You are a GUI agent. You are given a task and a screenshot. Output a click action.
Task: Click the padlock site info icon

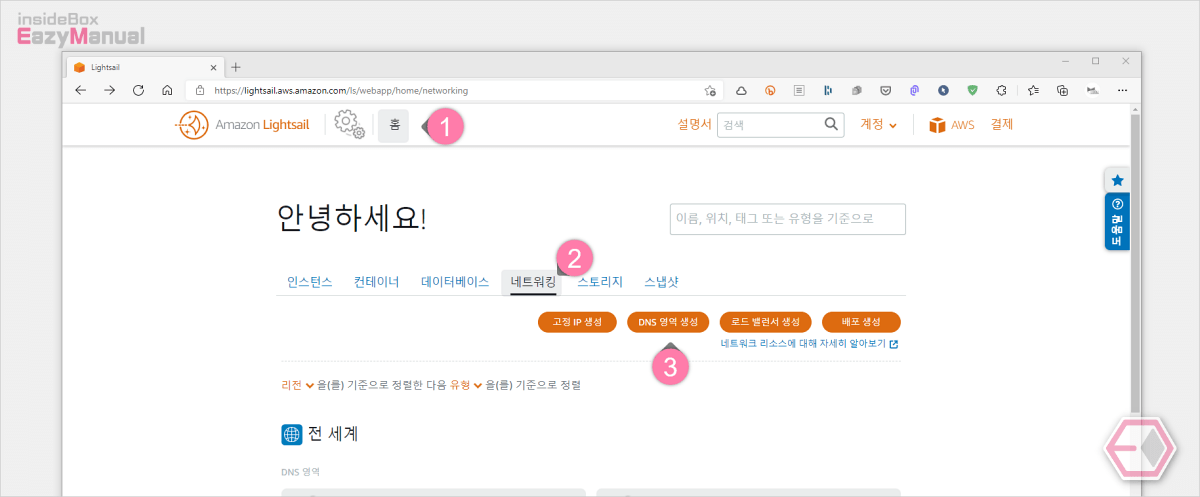[x=200, y=90]
